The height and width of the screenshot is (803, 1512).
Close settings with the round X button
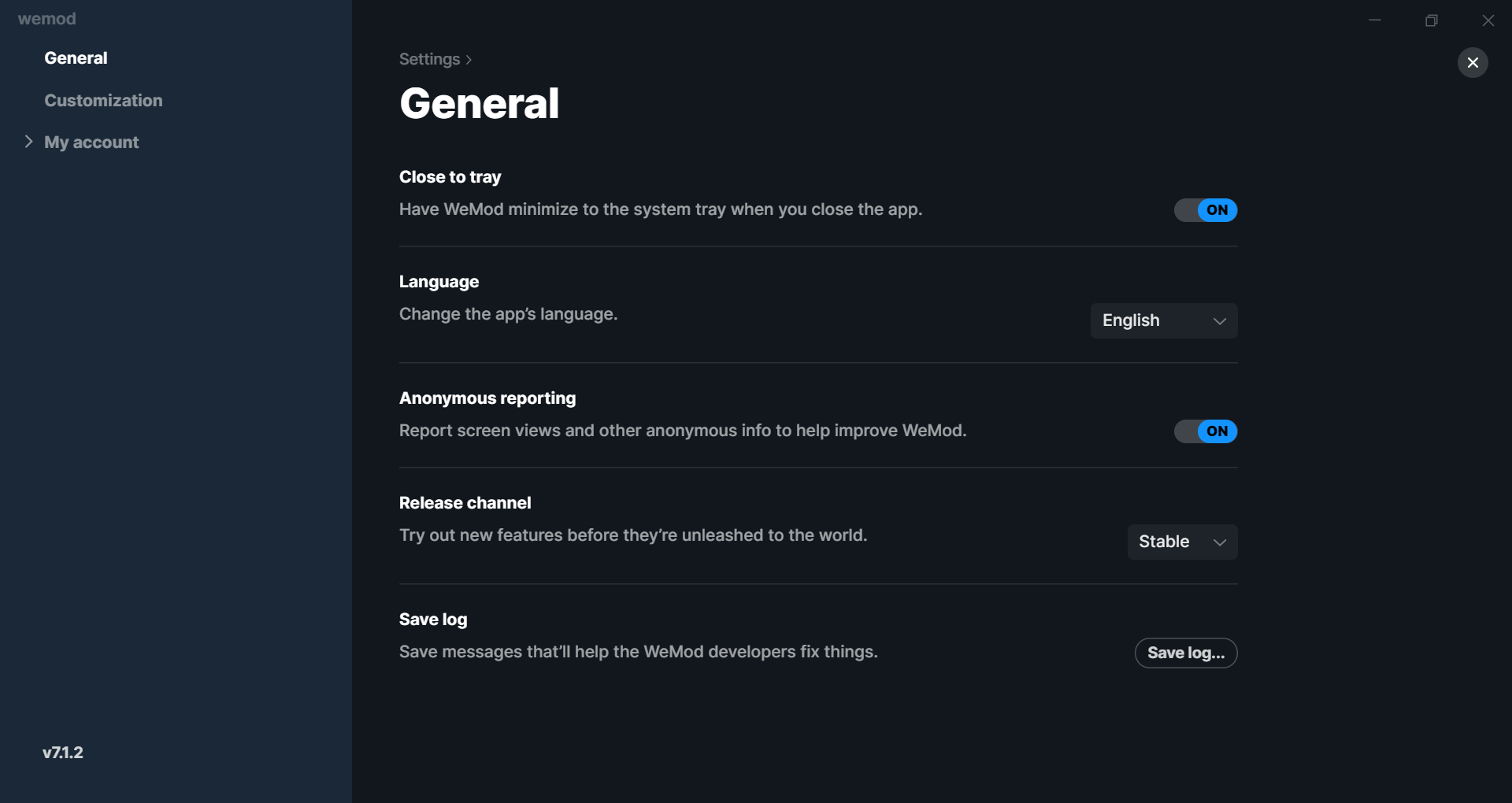tap(1473, 62)
